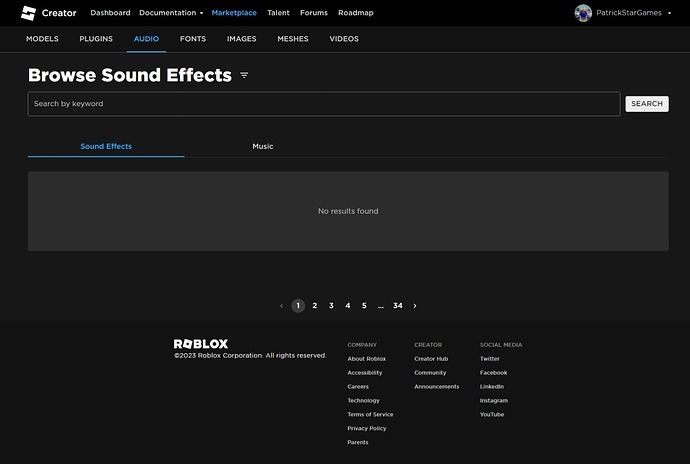690x464 pixels.
Task: Open Facebook social media link
Action: 493,373
